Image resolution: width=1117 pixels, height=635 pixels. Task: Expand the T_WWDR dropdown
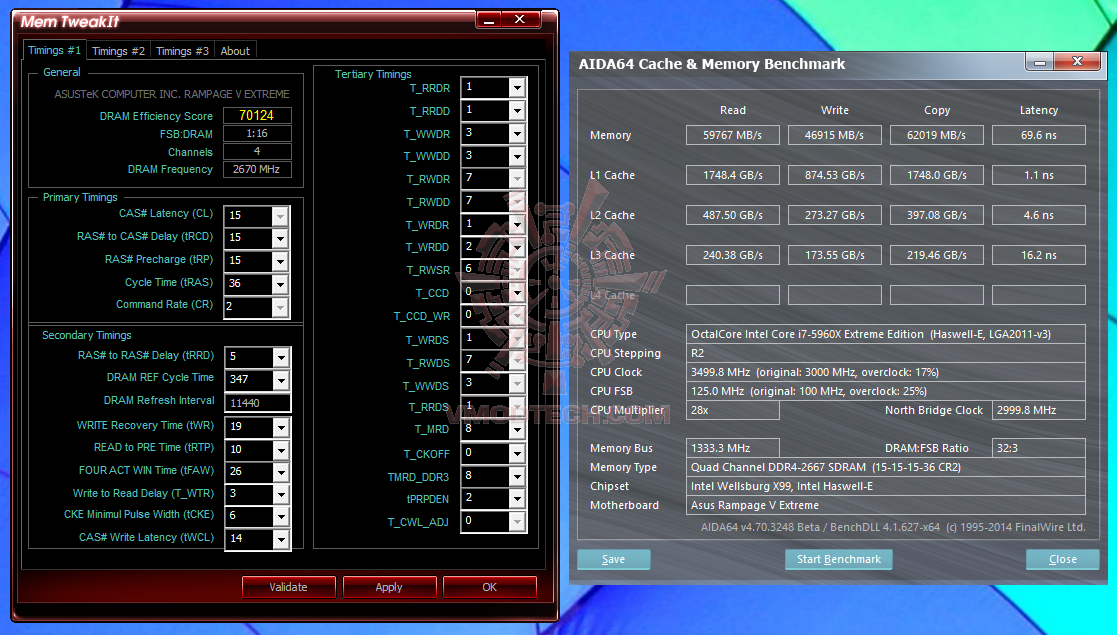[517, 133]
